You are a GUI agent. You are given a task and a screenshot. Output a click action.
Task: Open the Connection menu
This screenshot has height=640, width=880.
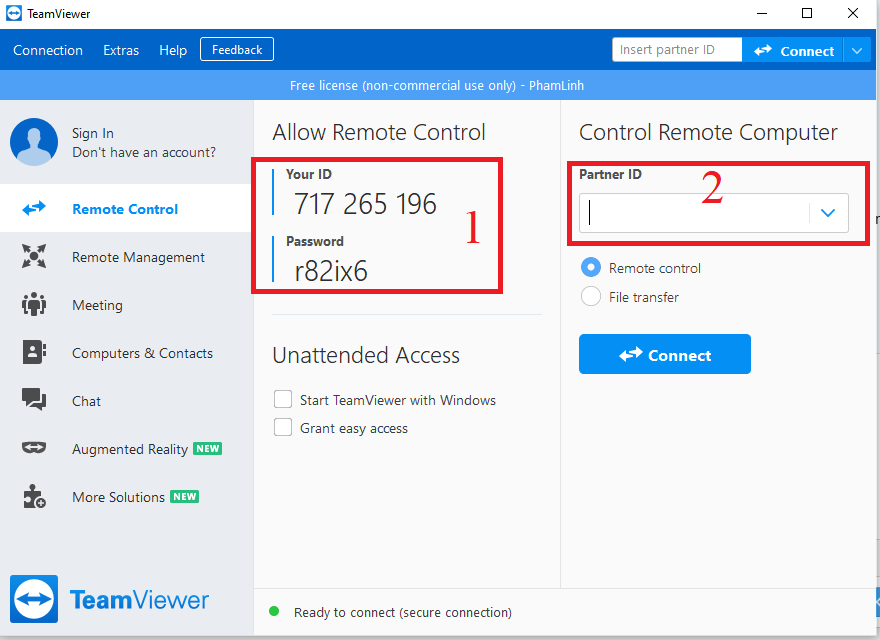tap(48, 50)
